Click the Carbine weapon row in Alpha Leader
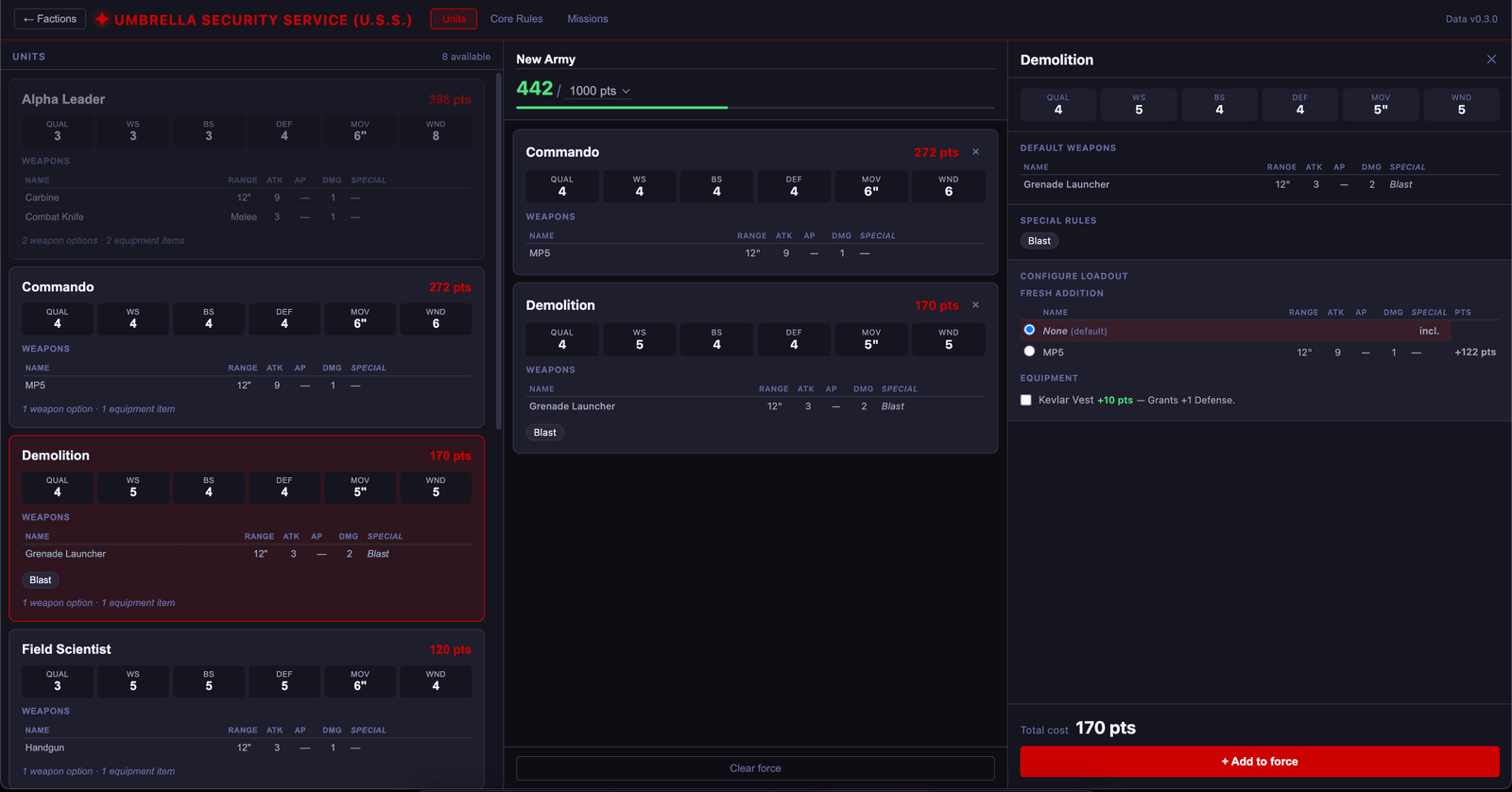The height and width of the screenshot is (792, 1512). coord(247,198)
